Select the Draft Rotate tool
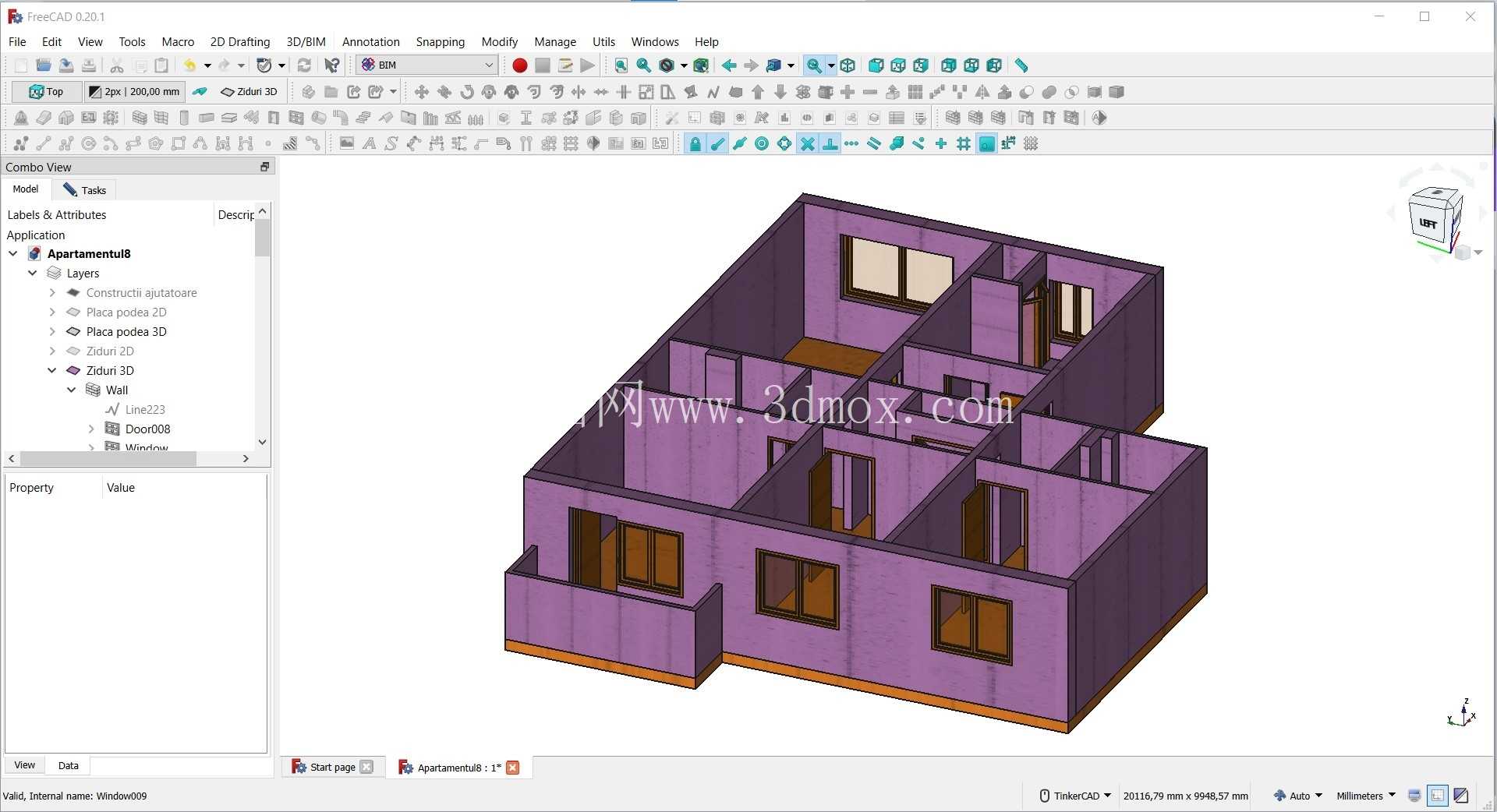The image size is (1497, 812). point(466,92)
